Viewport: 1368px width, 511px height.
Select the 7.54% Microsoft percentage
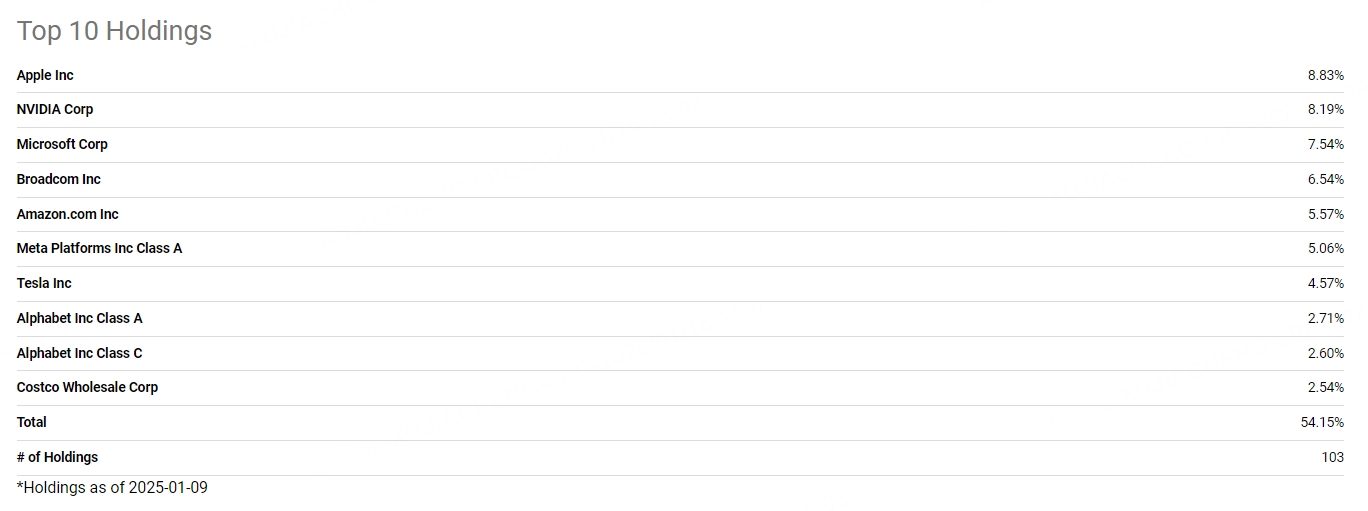pyautogui.click(x=1325, y=144)
